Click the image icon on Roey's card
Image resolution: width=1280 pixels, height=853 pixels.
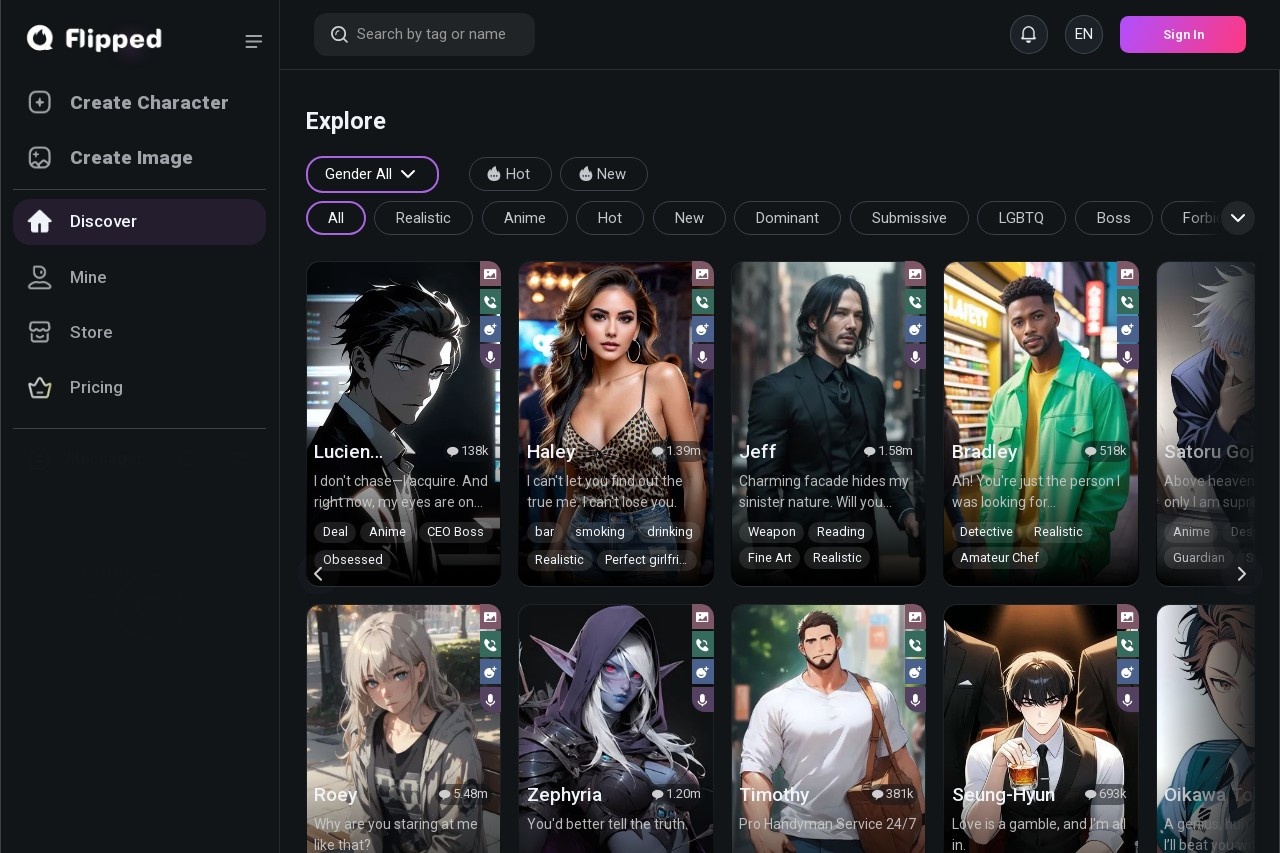490,617
